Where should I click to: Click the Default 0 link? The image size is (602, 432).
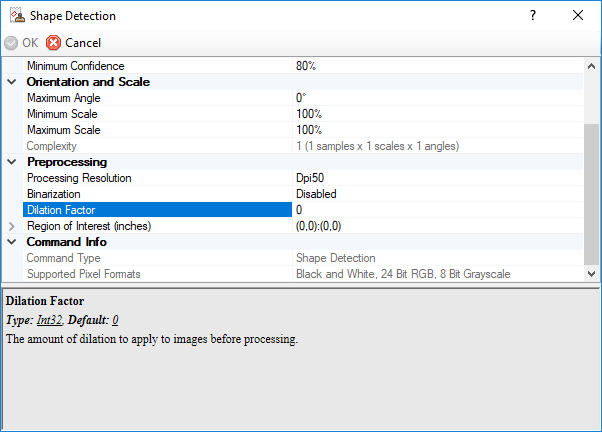(x=115, y=320)
